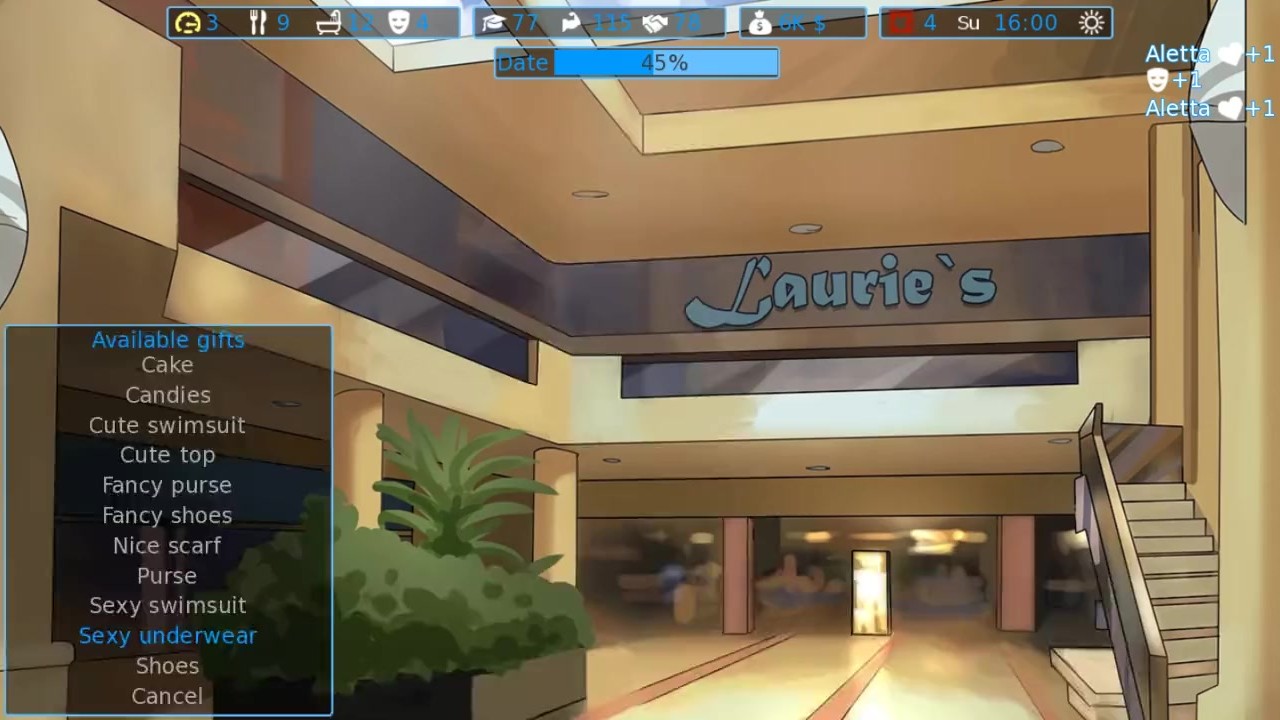This screenshot has width=1280, height=720.
Task: Click the Date progress bar
Action: coord(637,63)
